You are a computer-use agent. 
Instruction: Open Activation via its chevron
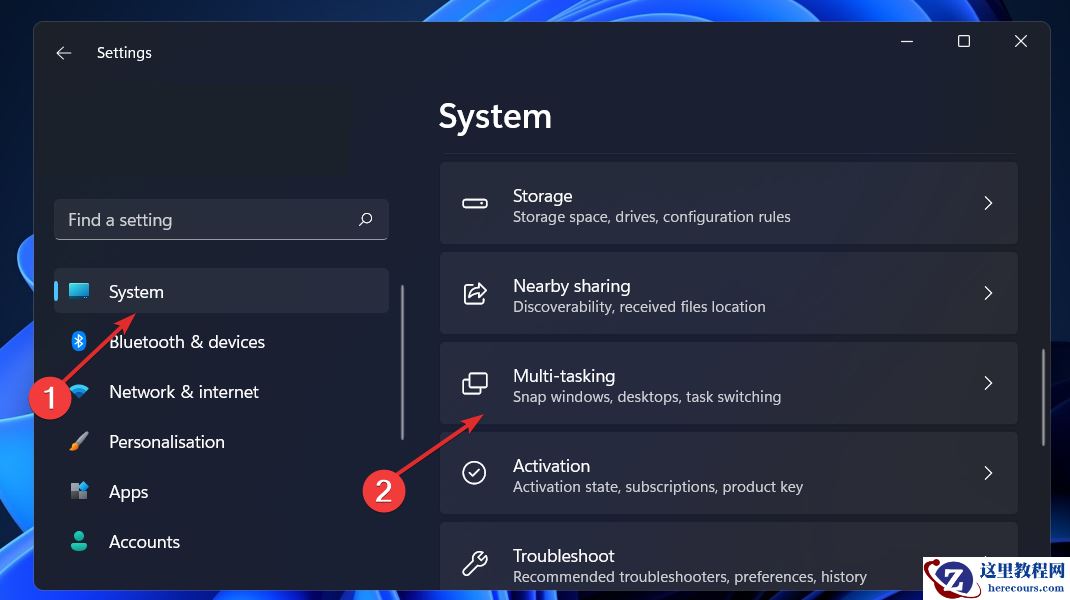pos(988,473)
